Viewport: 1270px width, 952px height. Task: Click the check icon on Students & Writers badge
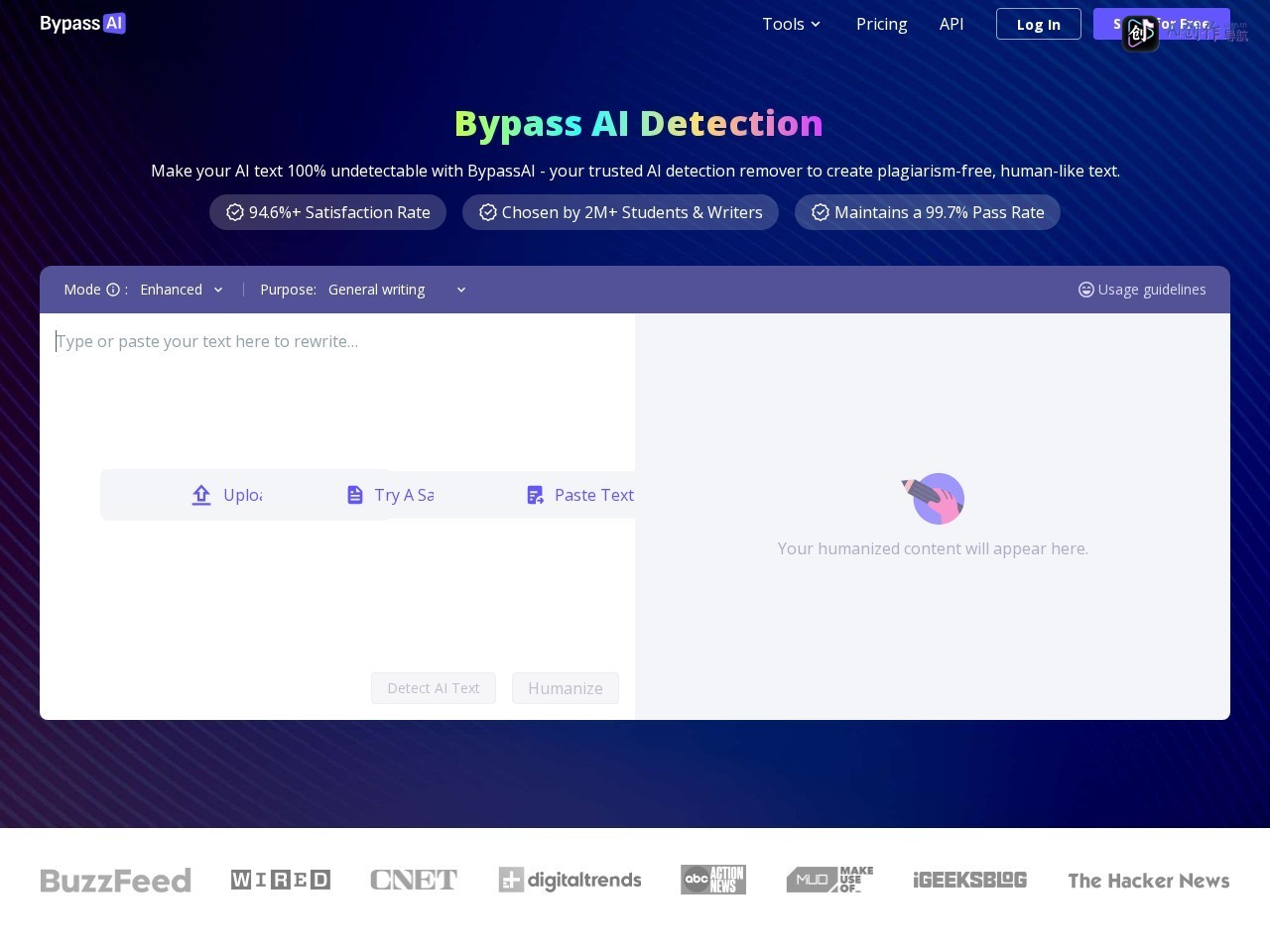pos(488,212)
